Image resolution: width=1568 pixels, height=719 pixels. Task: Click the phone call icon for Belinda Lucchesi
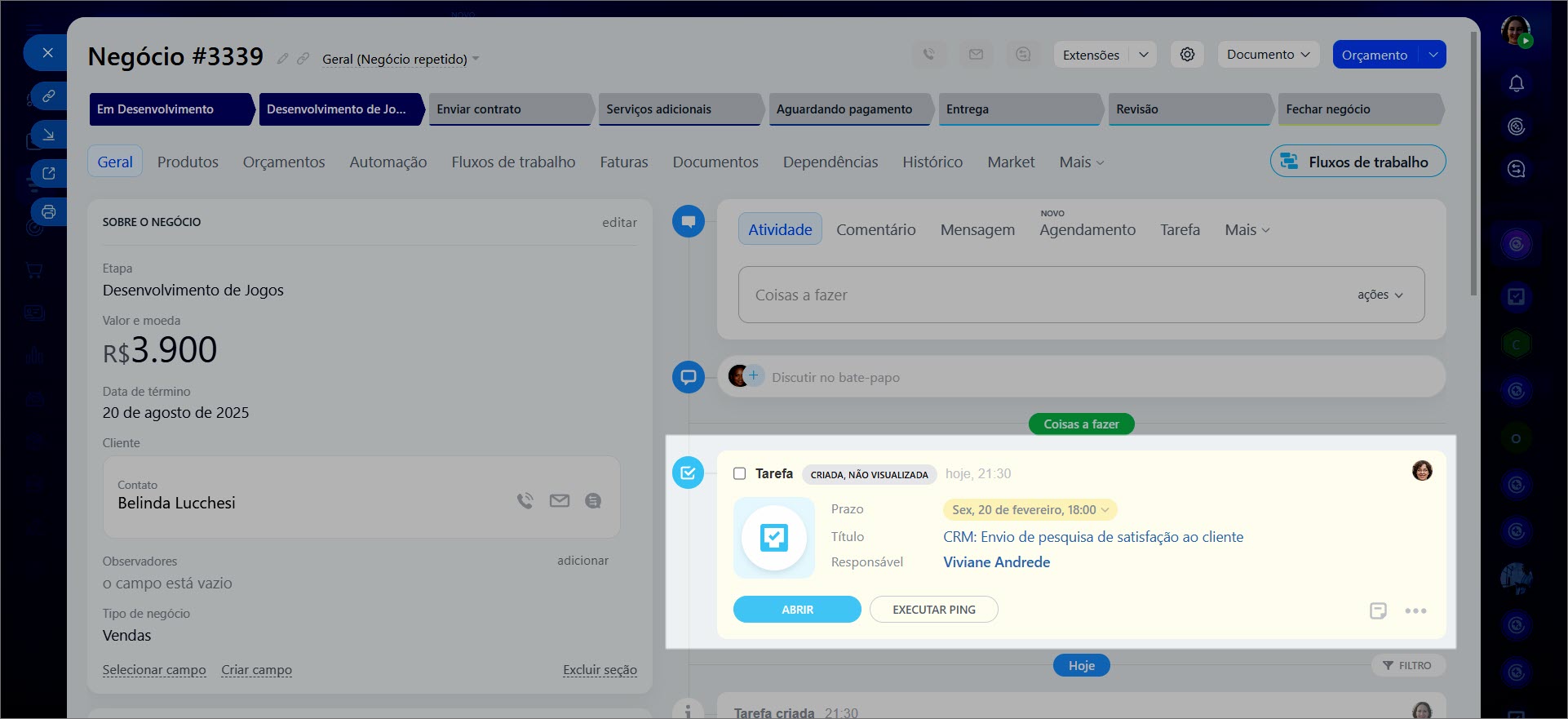coord(525,501)
